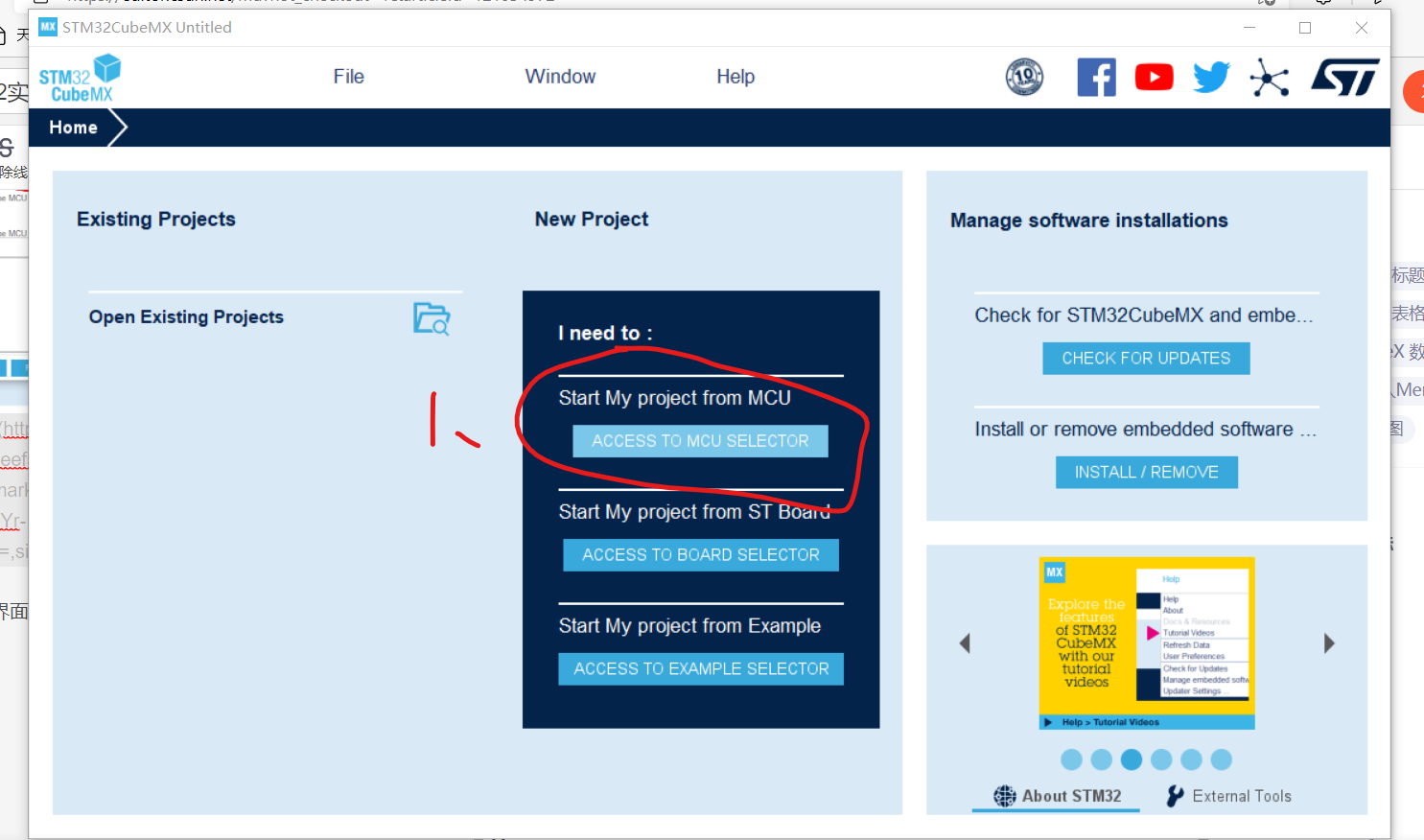Click the ST community network icon
Viewport: 1424px width, 840px height.
[1270, 78]
